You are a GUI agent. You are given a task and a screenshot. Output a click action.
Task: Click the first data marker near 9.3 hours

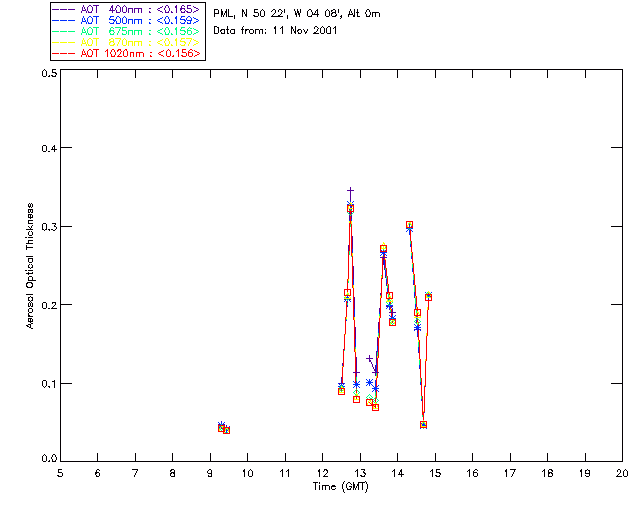pos(221,427)
